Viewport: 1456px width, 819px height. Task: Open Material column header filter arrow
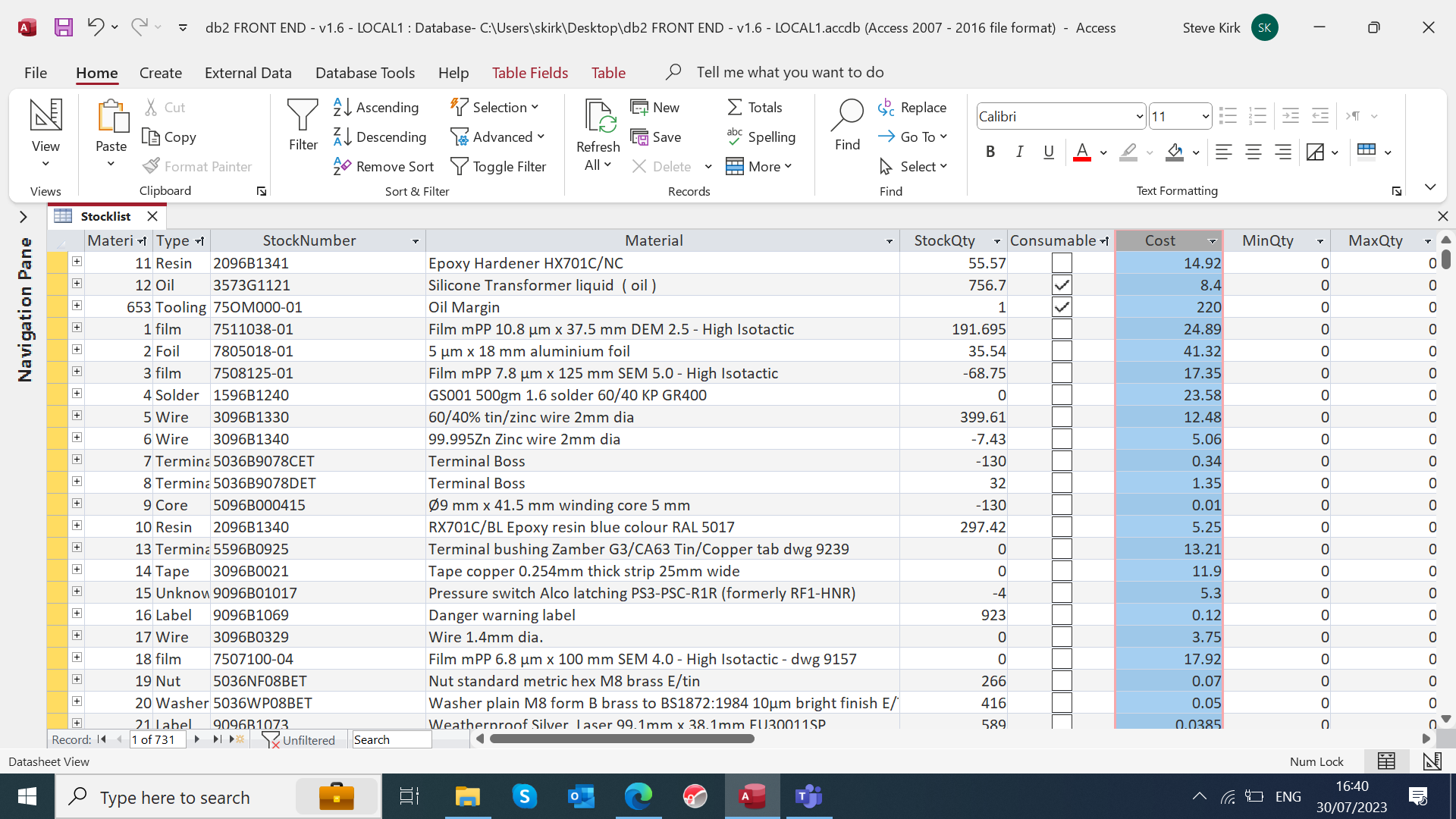coord(889,241)
